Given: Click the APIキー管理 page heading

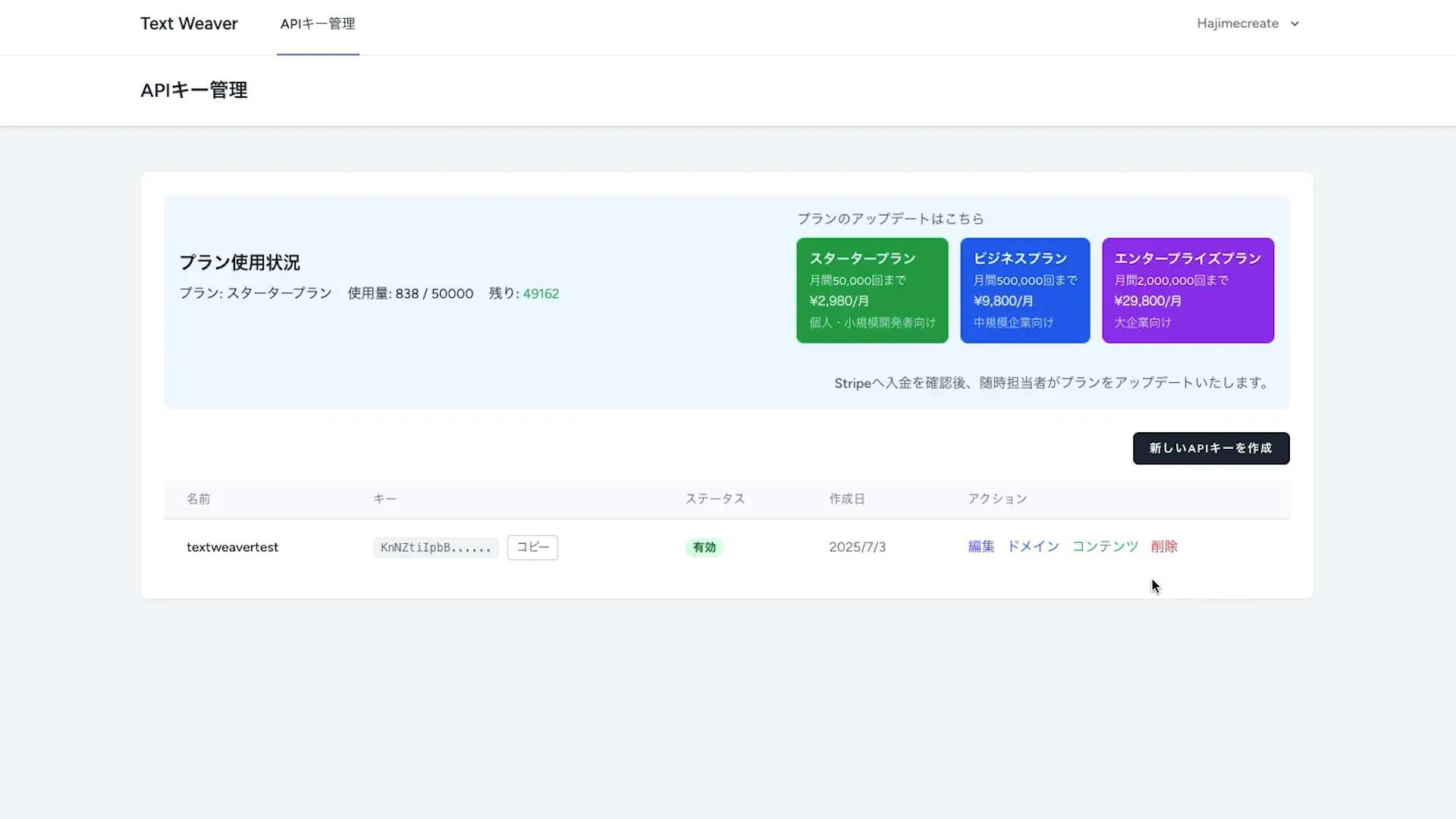Looking at the screenshot, I should tap(194, 90).
